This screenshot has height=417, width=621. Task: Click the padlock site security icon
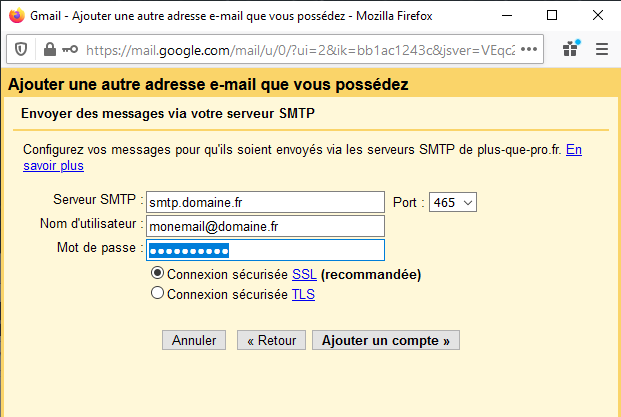point(50,50)
